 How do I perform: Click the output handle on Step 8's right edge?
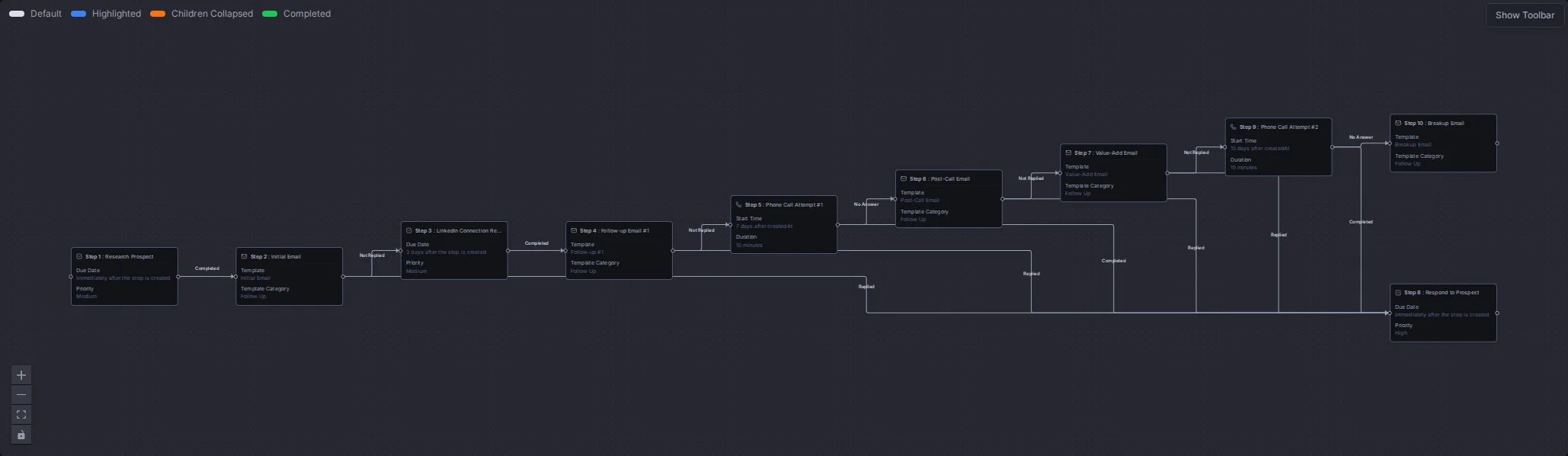click(1497, 313)
